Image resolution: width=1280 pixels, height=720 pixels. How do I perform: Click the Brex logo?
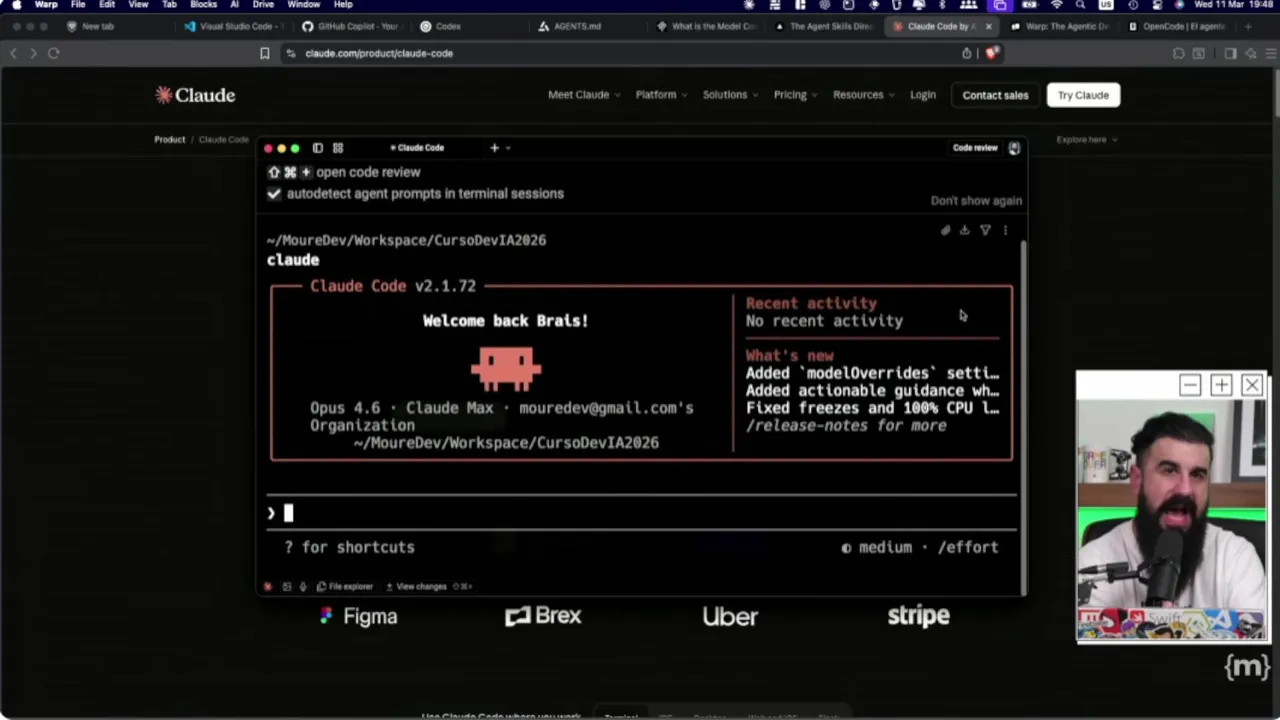click(543, 616)
